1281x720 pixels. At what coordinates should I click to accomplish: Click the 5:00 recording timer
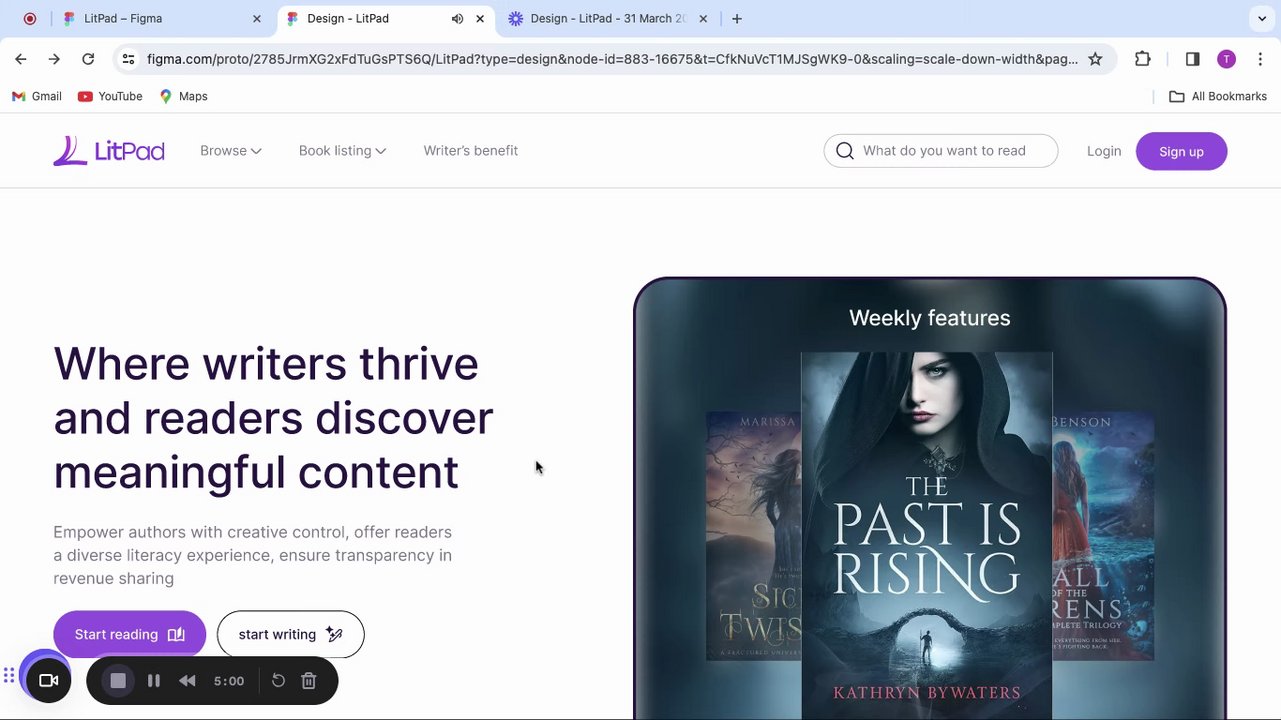click(x=229, y=681)
